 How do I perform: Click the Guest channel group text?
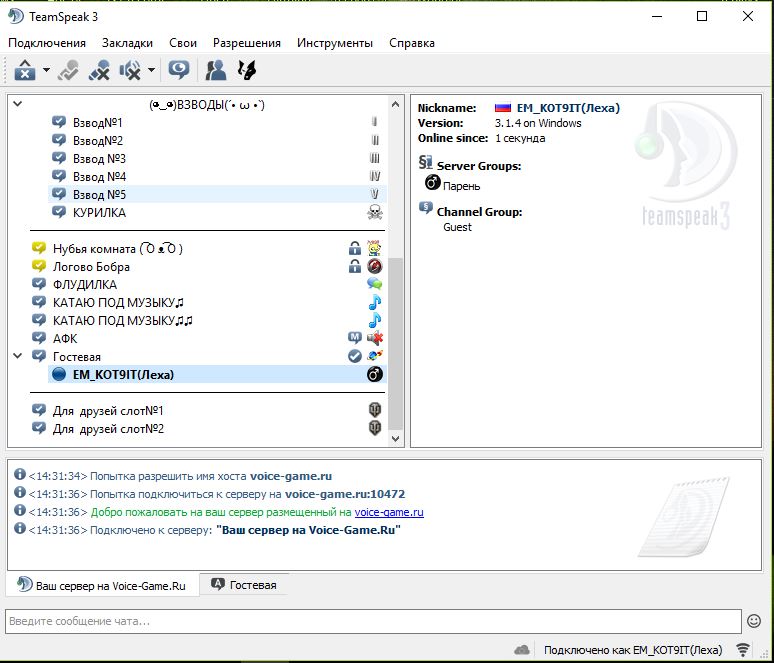(x=457, y=227)
